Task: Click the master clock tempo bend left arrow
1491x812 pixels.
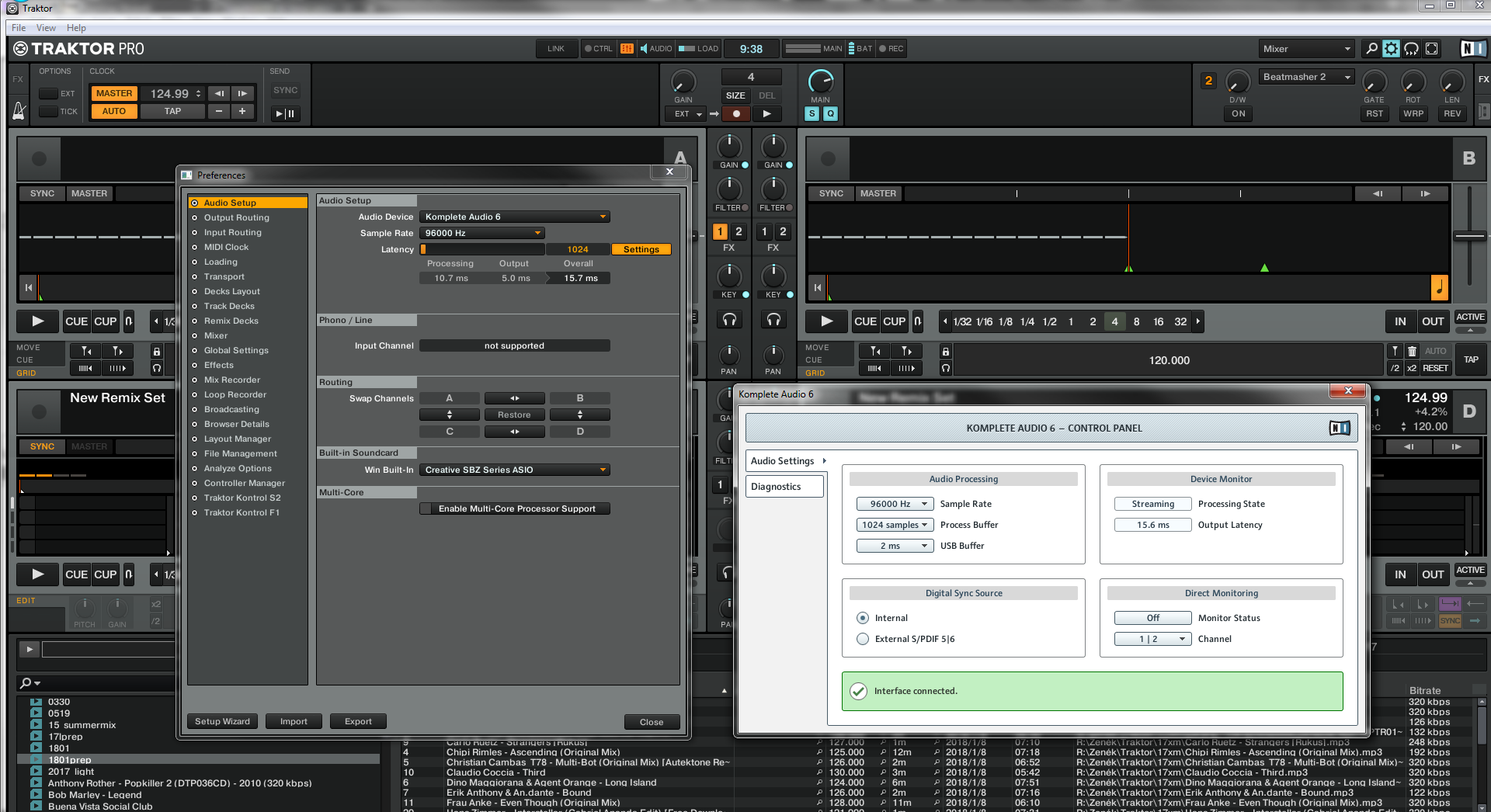Action: click(220, 94)
